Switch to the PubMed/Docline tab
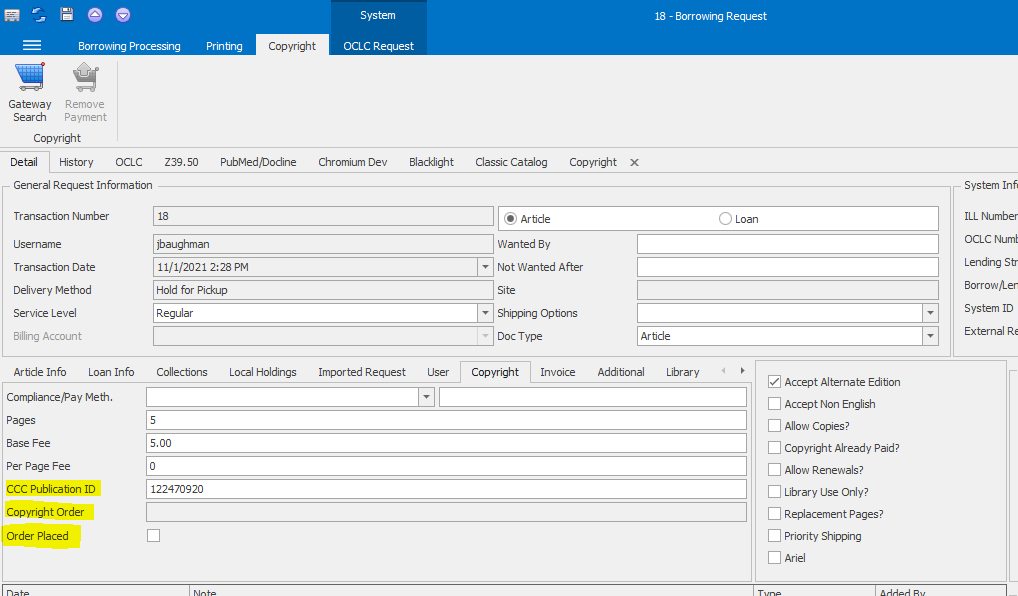This screenshot has height=596, width=1018. [258, 161]
